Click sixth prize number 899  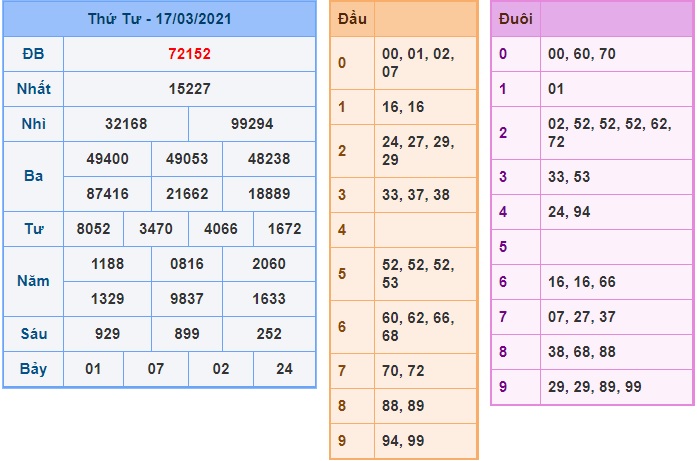187,334
